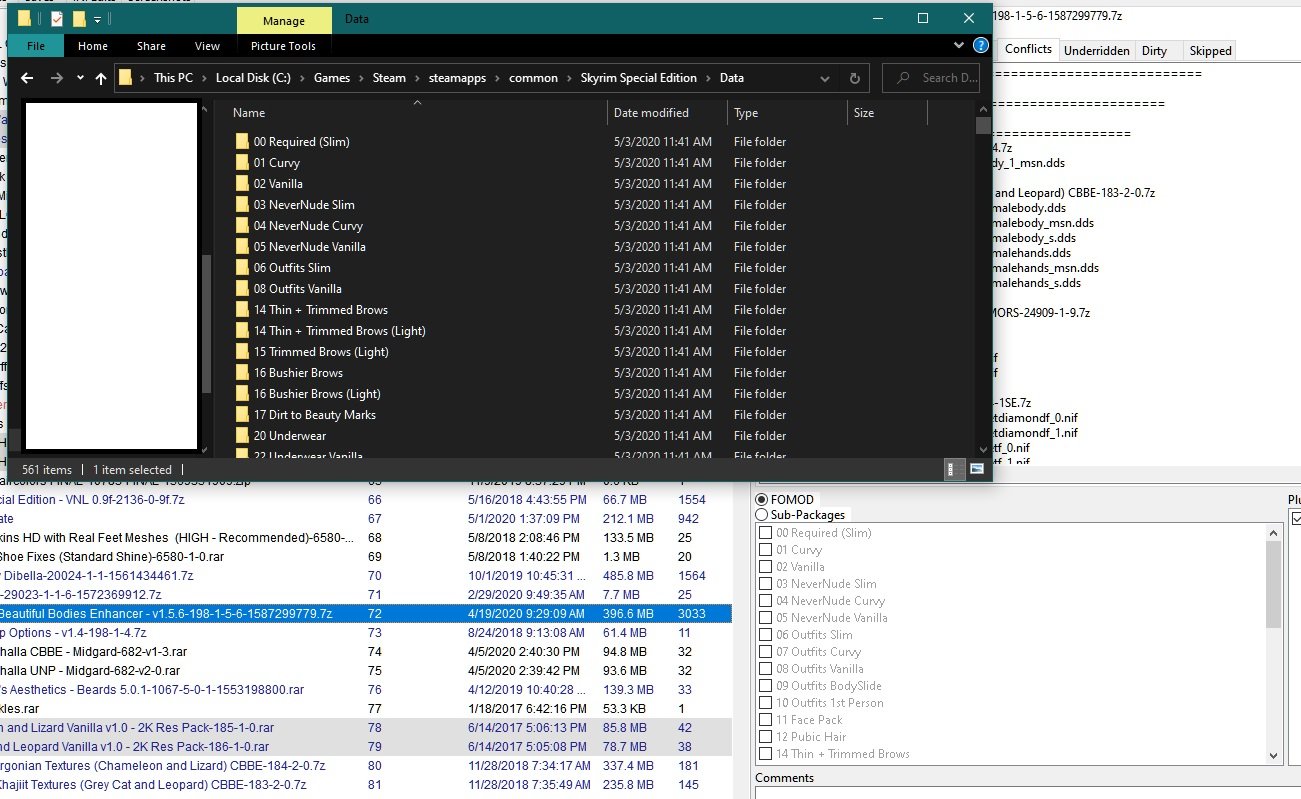Image resolution: width=1301 pixels, height=799 pixels.
Task: Go up one folder level arrow
Action: pos(101,78)
